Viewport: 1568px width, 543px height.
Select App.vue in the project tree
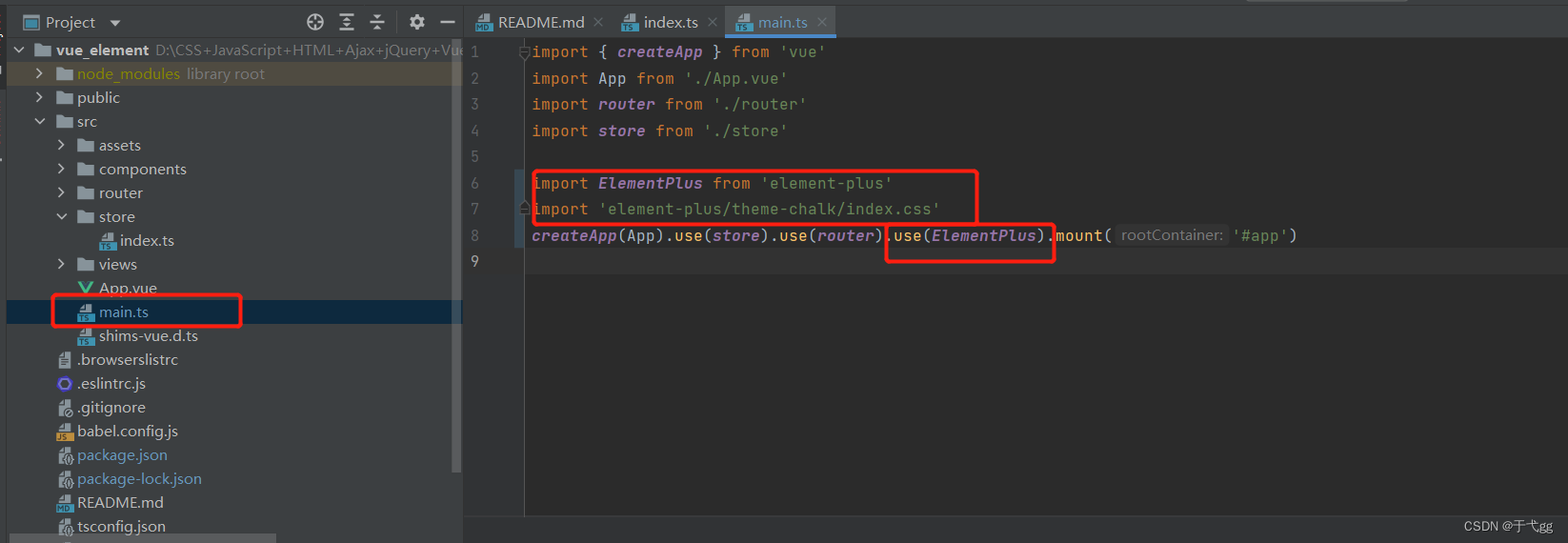pos(234,288)
